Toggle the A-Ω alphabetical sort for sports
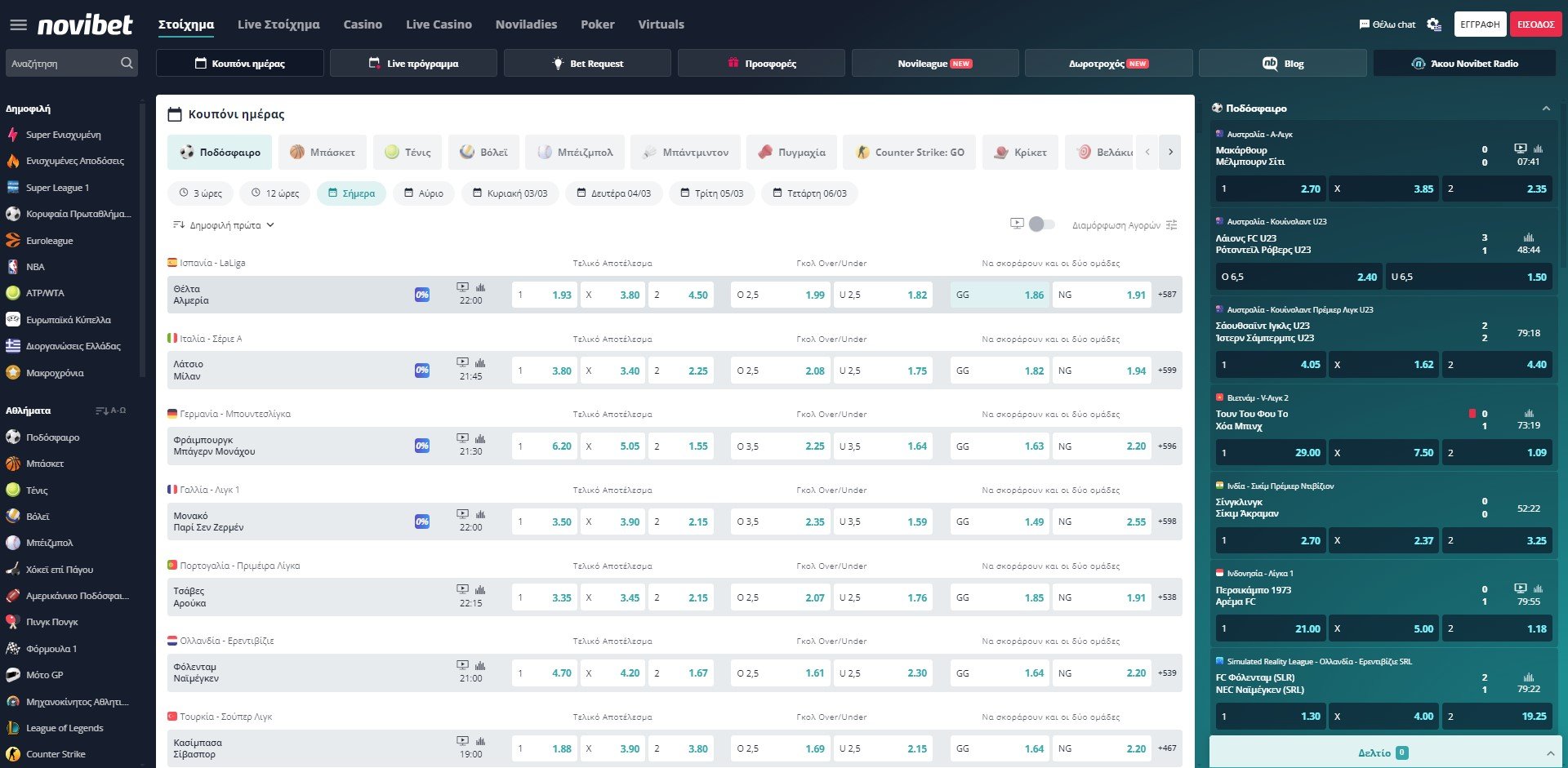 [111, 411]
